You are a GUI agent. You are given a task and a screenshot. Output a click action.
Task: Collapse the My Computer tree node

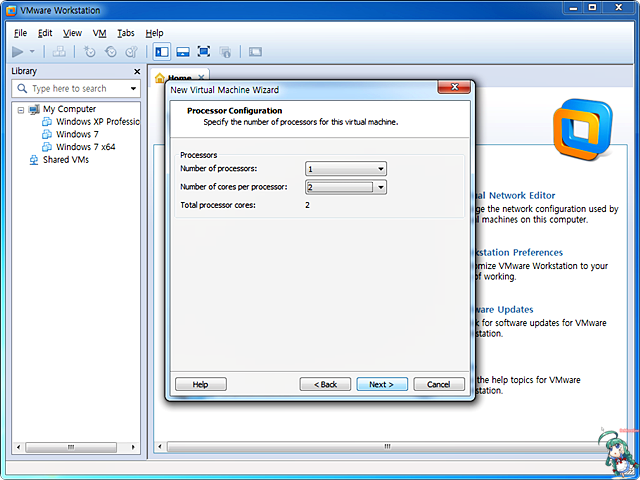click(x=20, y=110)
